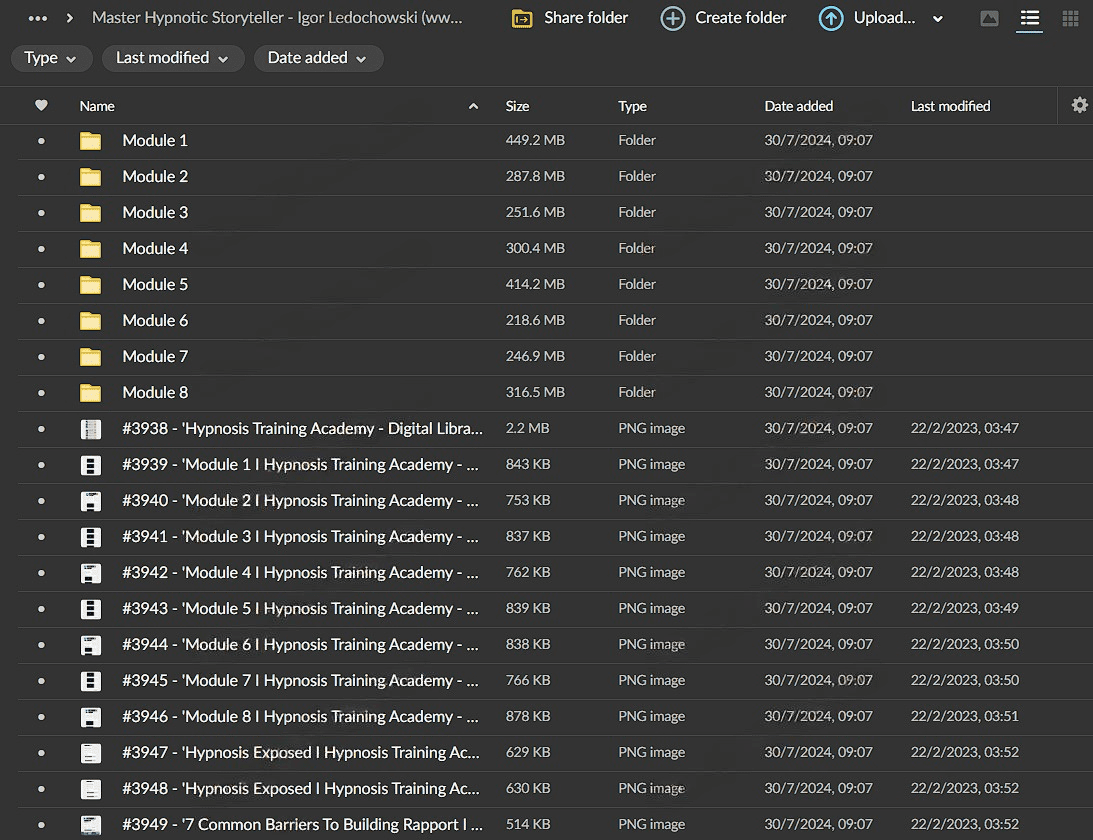Open the Date added filter dropdown
The width and height of the screenshot is (1093, 840).
pyautogui.click(x=318, y=58)
